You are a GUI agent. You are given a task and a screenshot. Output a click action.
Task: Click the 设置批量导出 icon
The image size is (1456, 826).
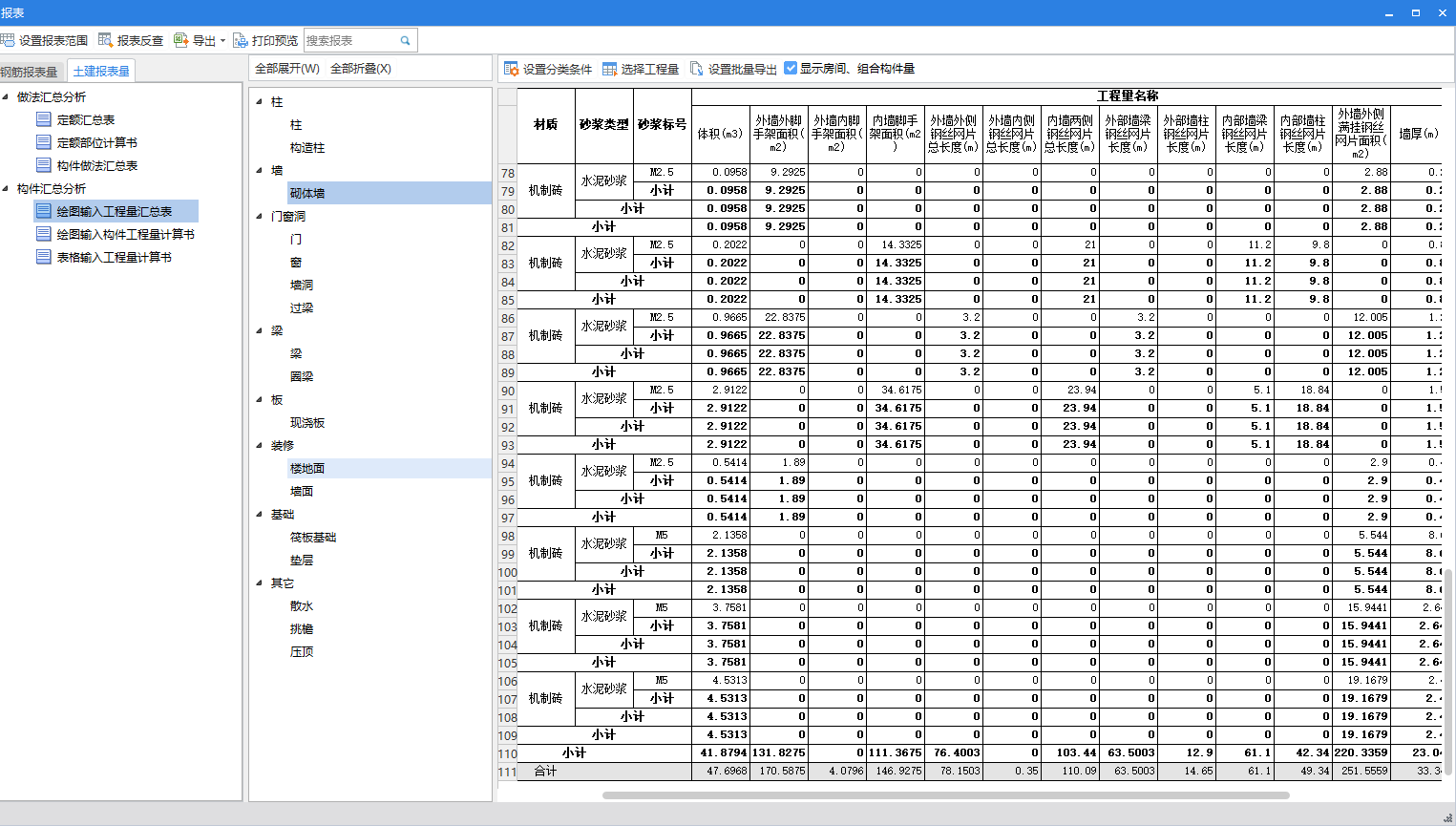point(696,69)
